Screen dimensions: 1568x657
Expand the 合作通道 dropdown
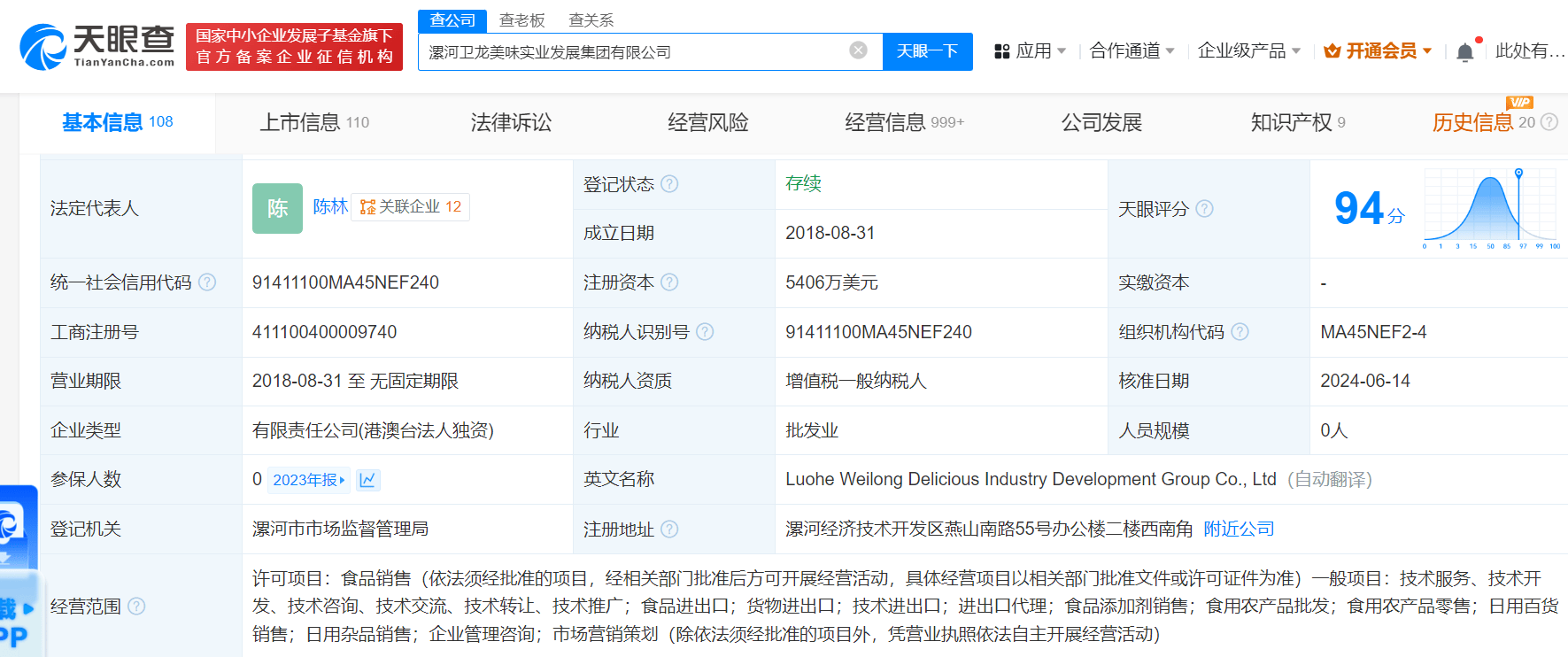point(1170,51)
